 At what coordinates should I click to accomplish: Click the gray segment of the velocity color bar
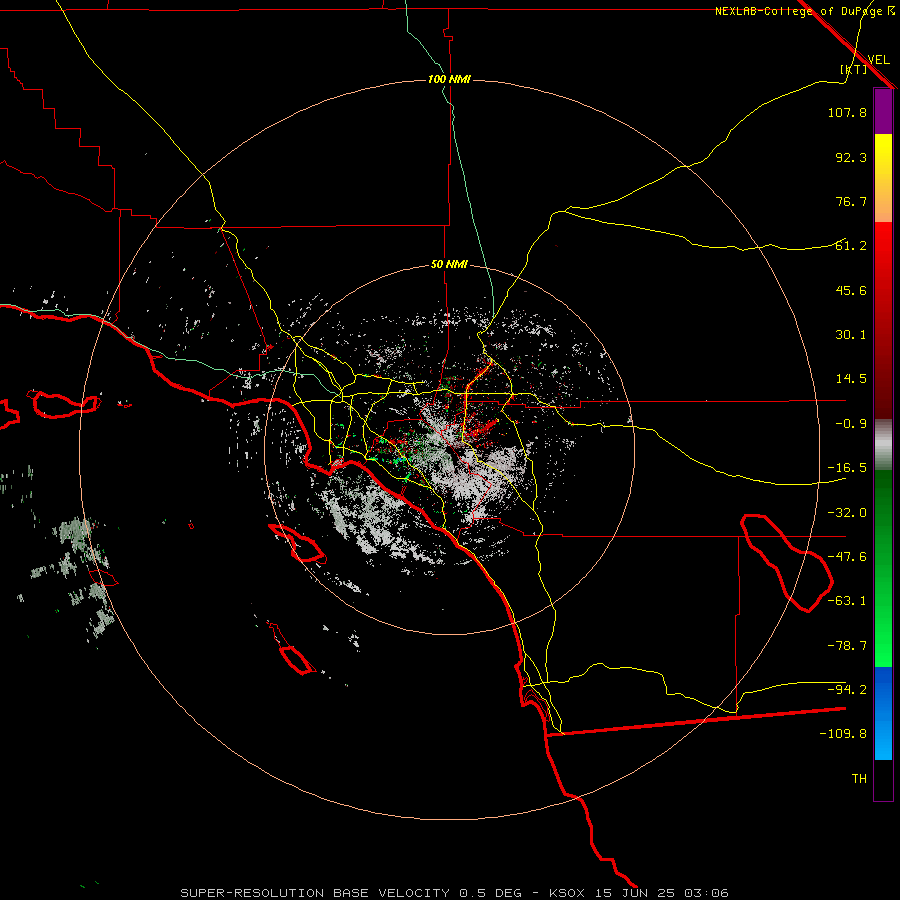pyautogui.click(x=883, y=445)
